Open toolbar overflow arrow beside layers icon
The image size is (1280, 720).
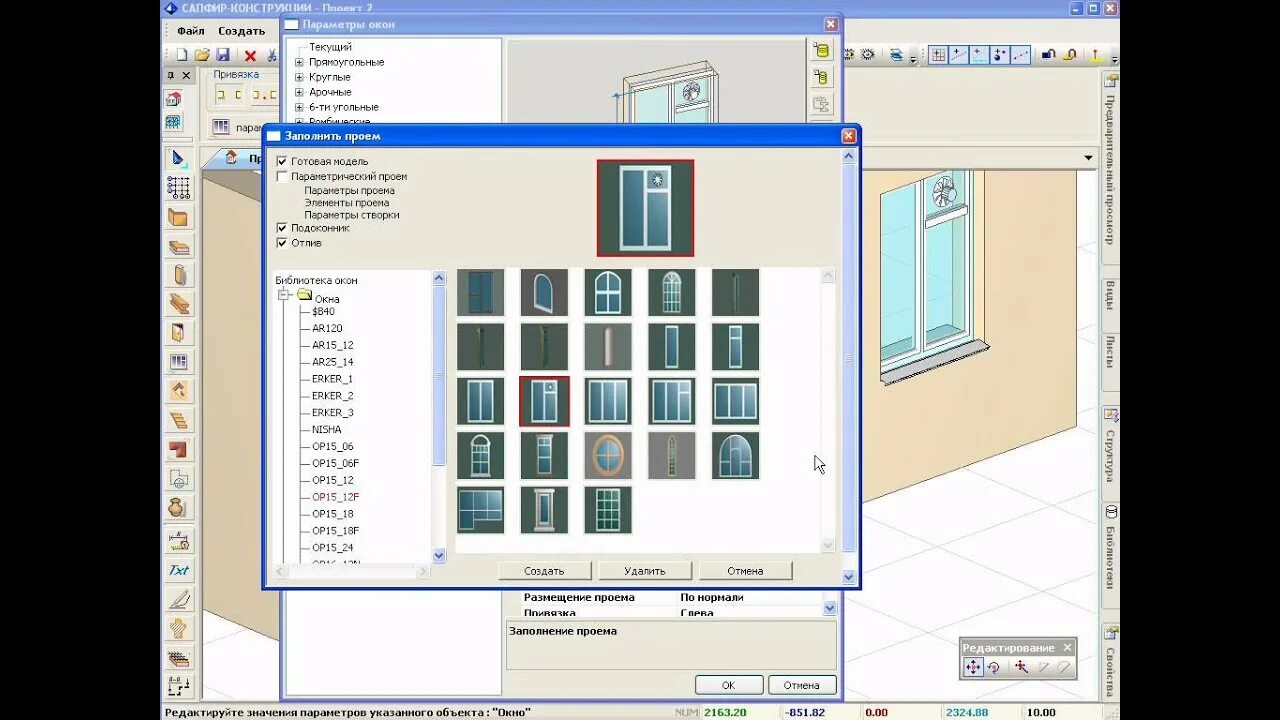913,57
